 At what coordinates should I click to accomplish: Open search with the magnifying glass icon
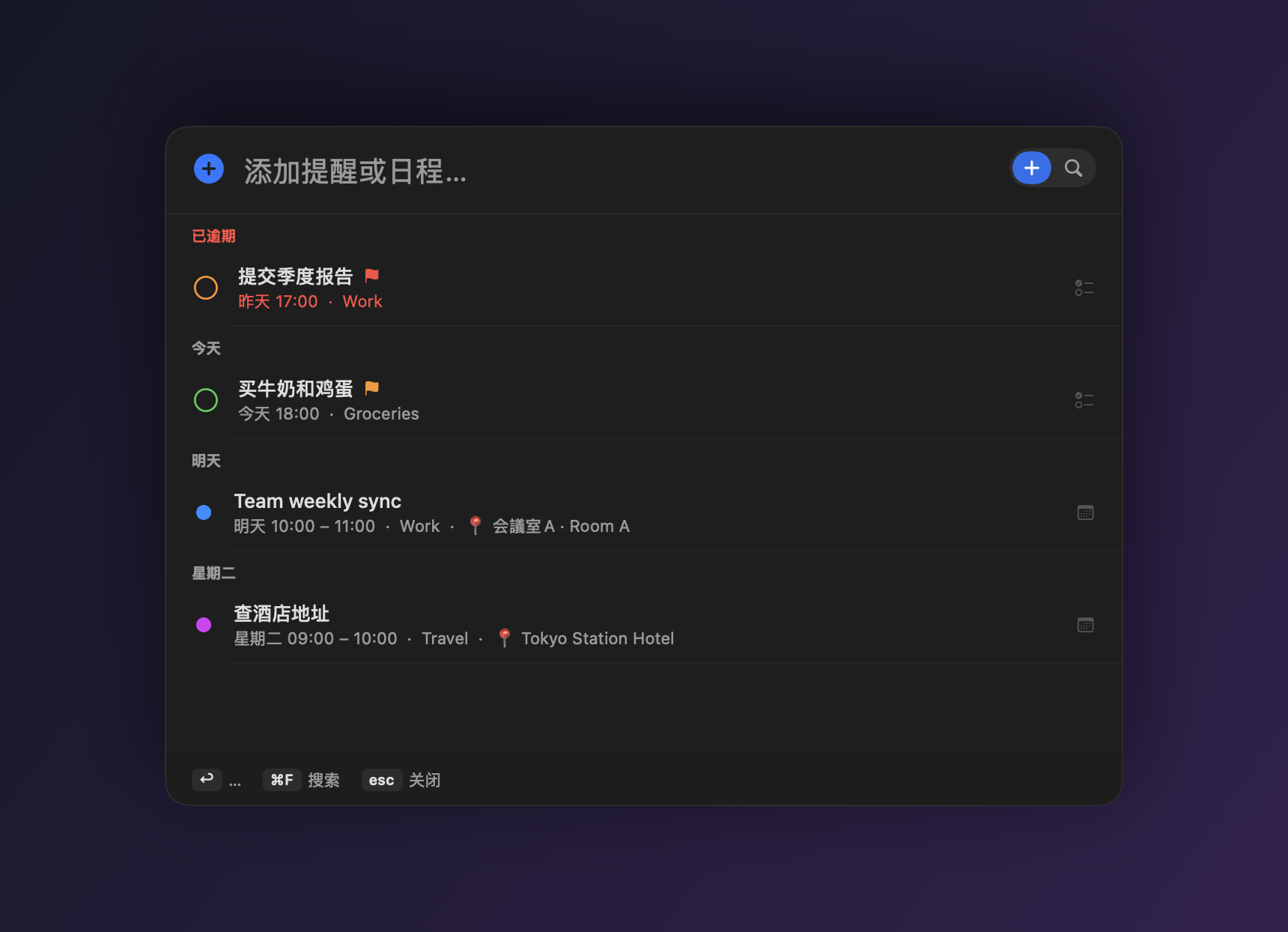click(x=1074, y=168)
